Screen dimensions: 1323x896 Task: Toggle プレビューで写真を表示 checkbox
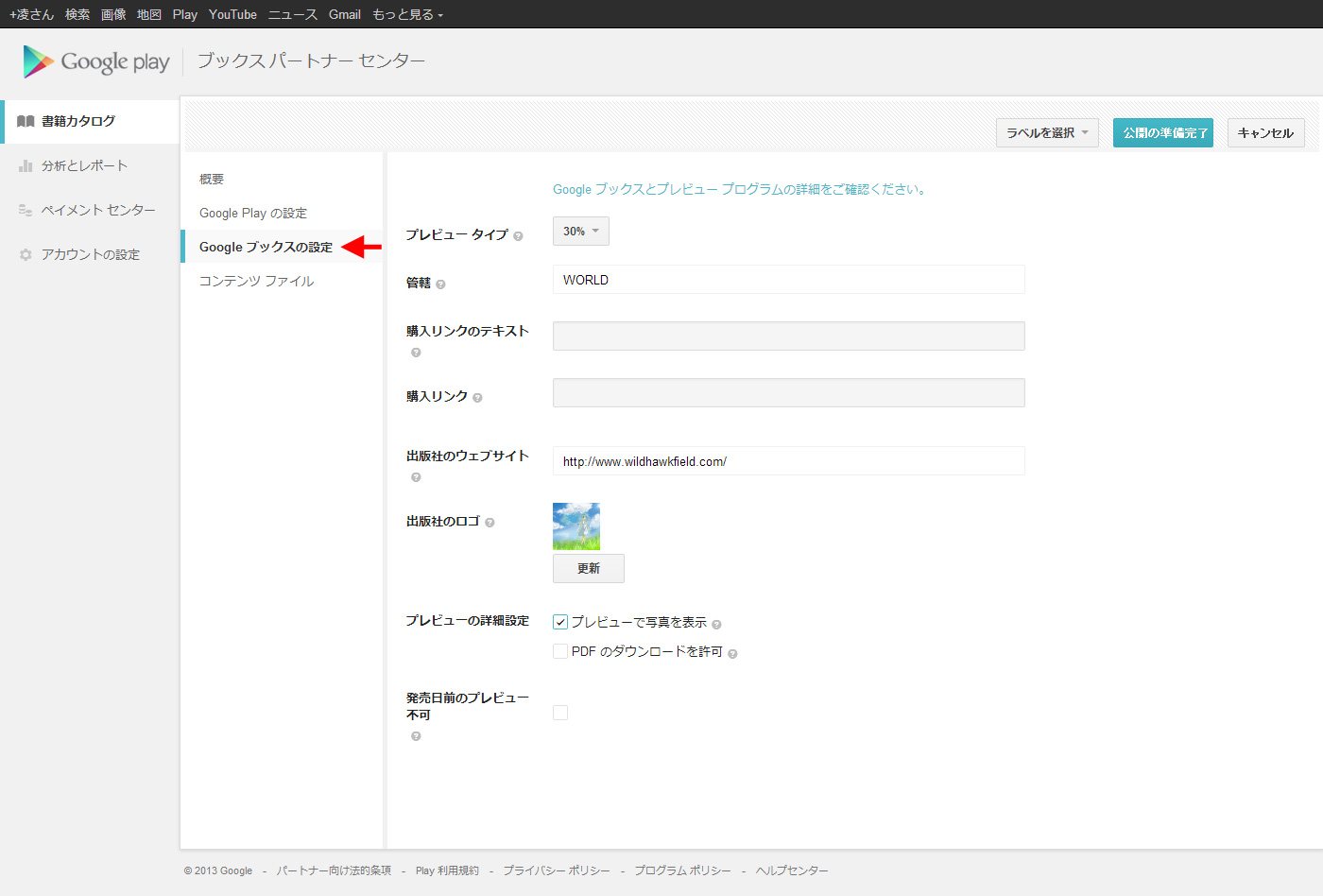[x=560, y=622]
